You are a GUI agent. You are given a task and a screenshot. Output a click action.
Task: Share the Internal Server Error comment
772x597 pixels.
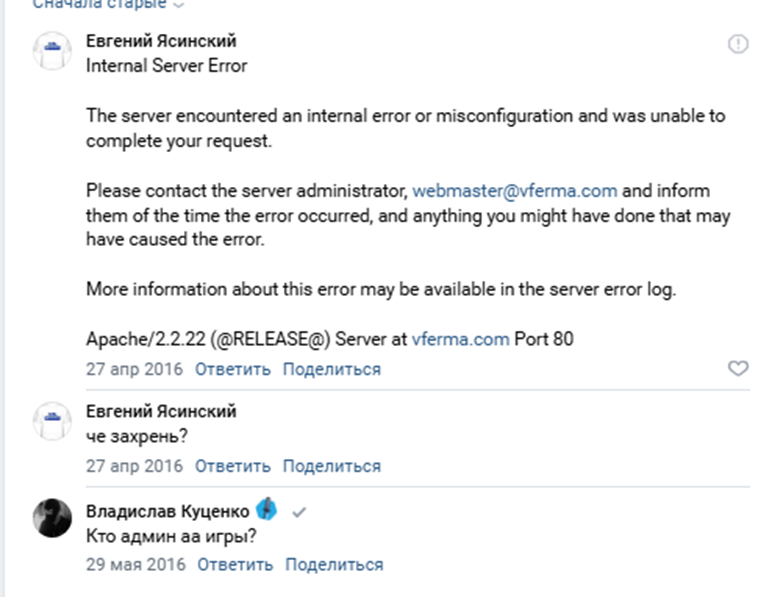pos(332,369)
